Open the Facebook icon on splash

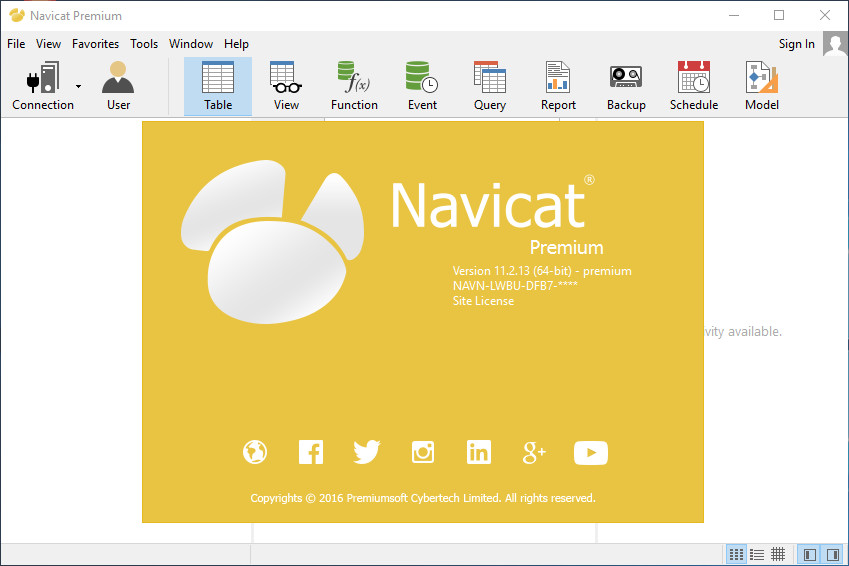pyautogui.click(x=311, y=452)
